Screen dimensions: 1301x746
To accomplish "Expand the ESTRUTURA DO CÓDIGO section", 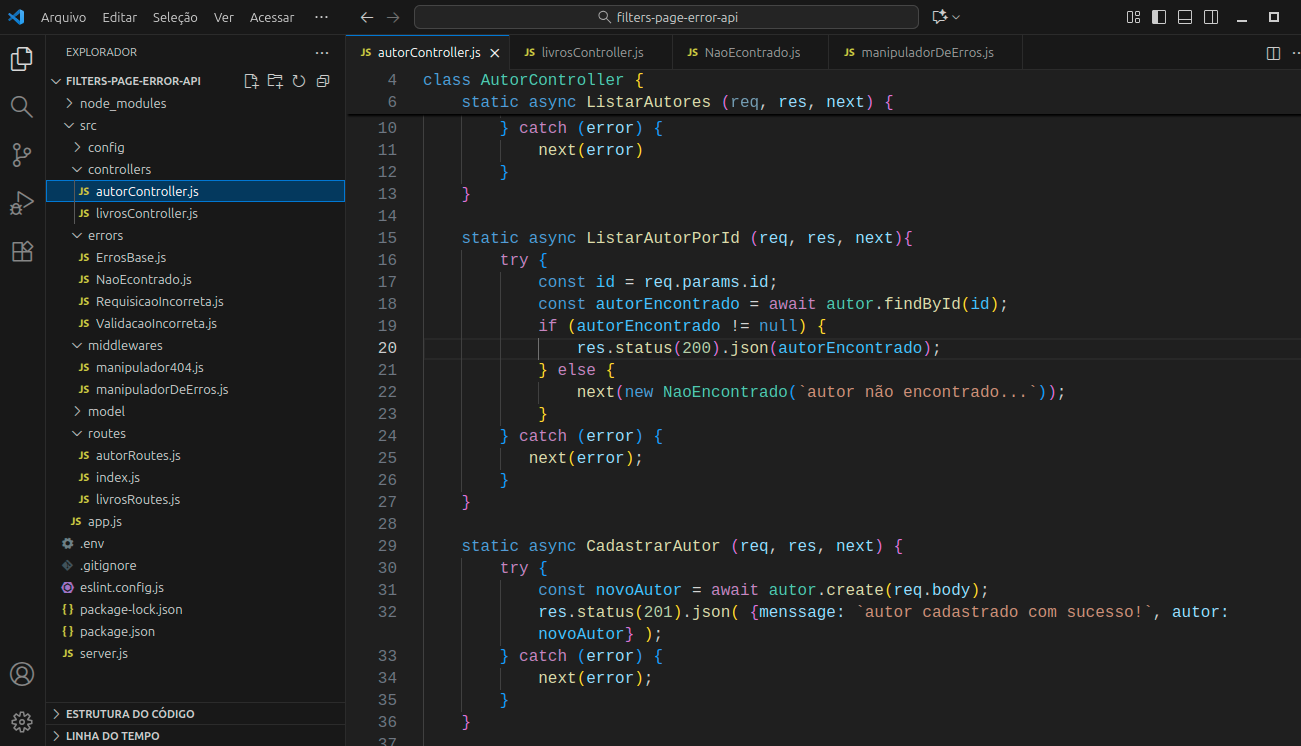I will pos(130,714).
